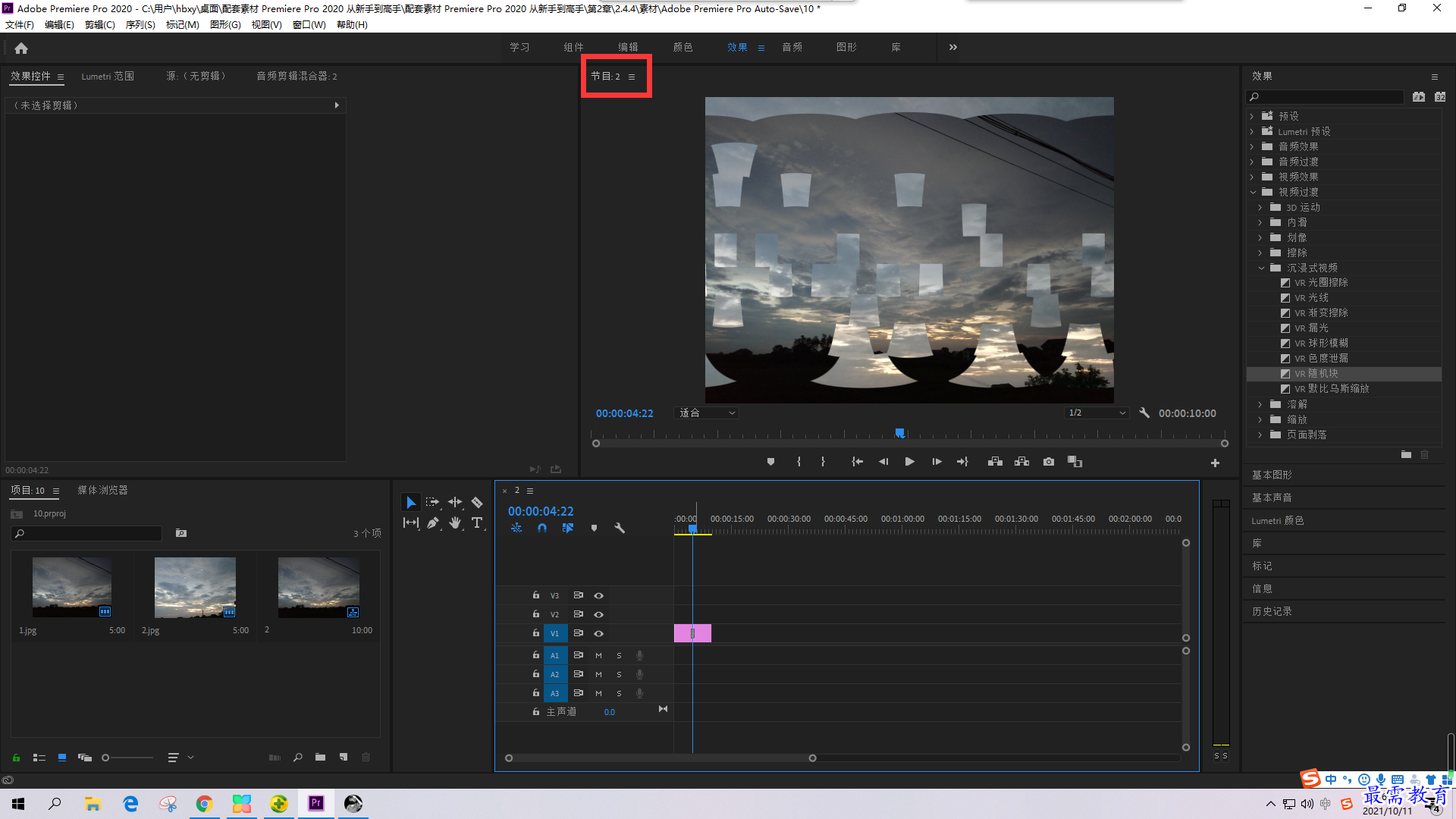Add marker in timeline panel
This screenshot has width=1456, height=819.
point(594,528)
